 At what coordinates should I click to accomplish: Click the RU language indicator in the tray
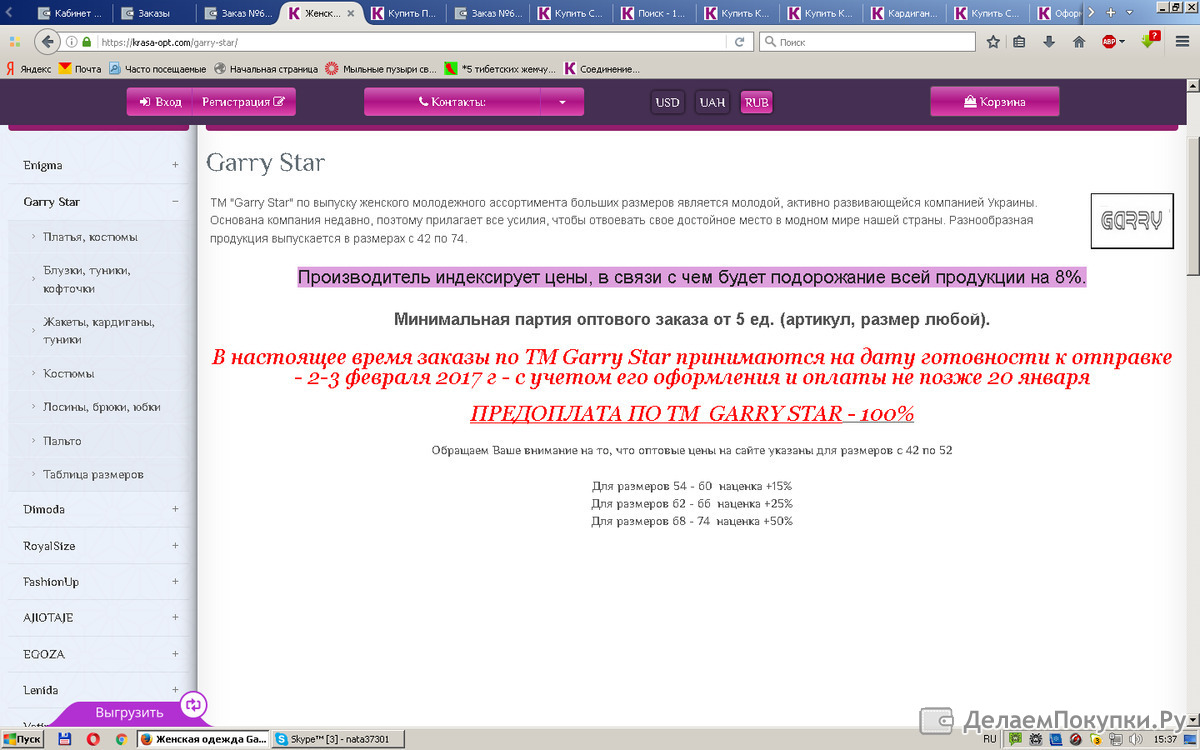click(x=990, y=739)
